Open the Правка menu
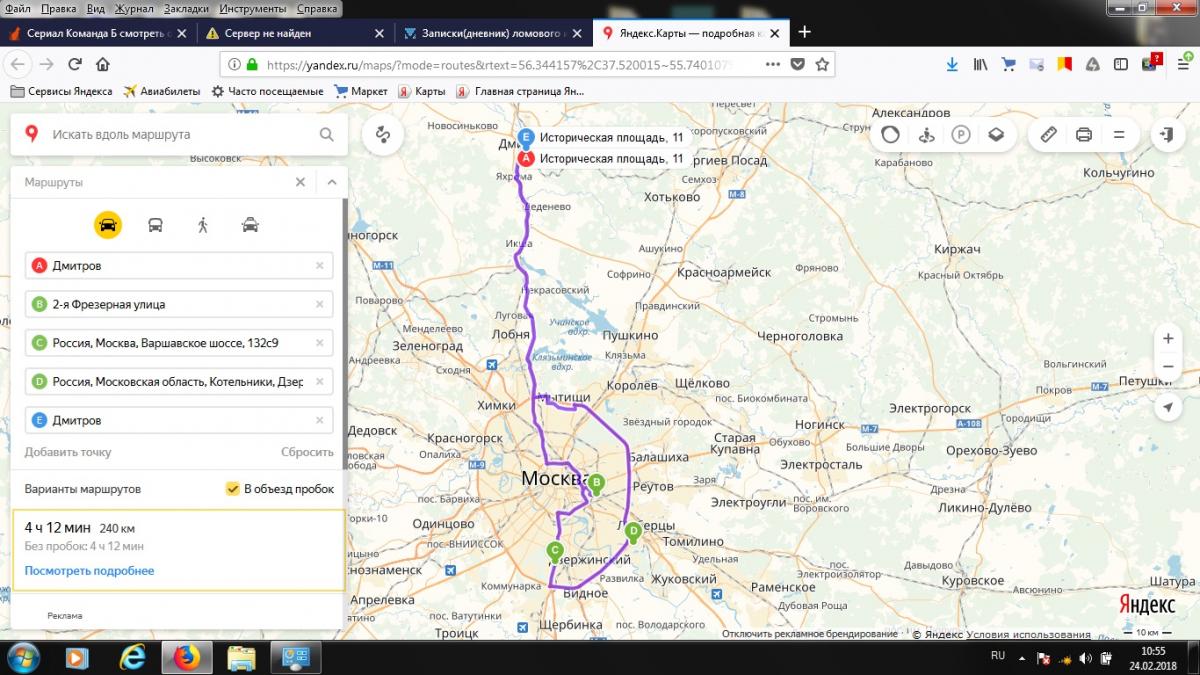 click(x=59, y=7)
